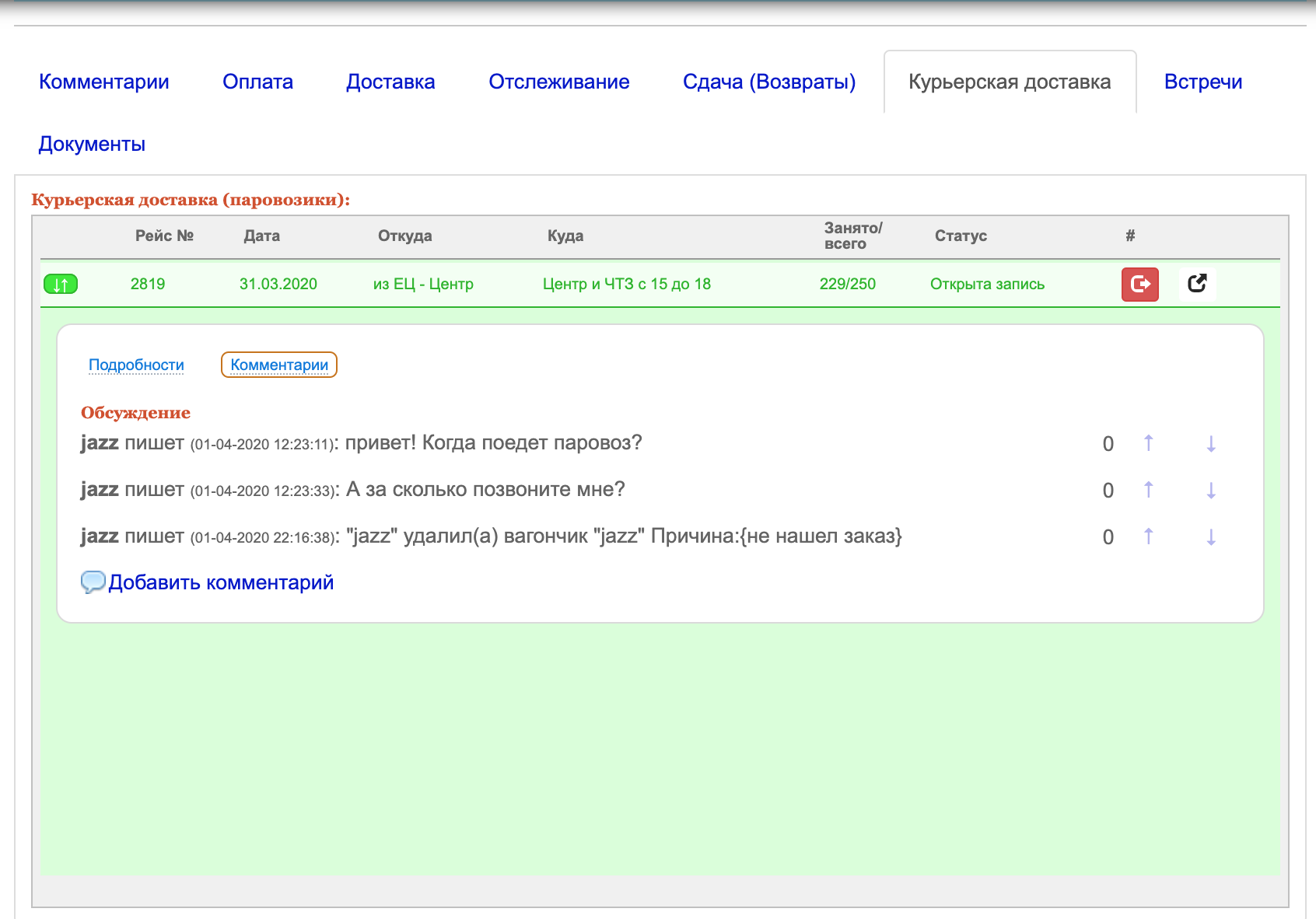
Task: Downvote the comment about when the train departs
Action: [x=1211, y=444]
